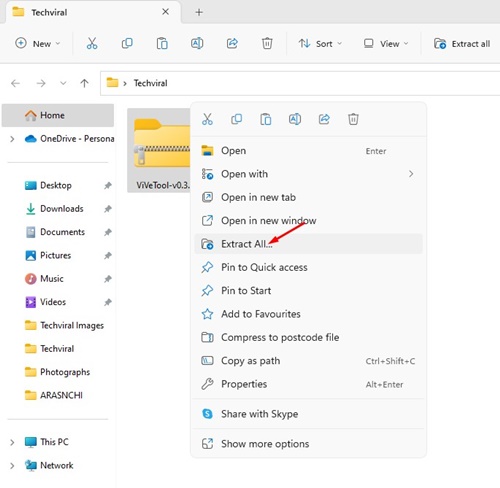The width and height of the screenshot is (500, 488).
Task: Select Copy as path
Action: coord(308,361)
